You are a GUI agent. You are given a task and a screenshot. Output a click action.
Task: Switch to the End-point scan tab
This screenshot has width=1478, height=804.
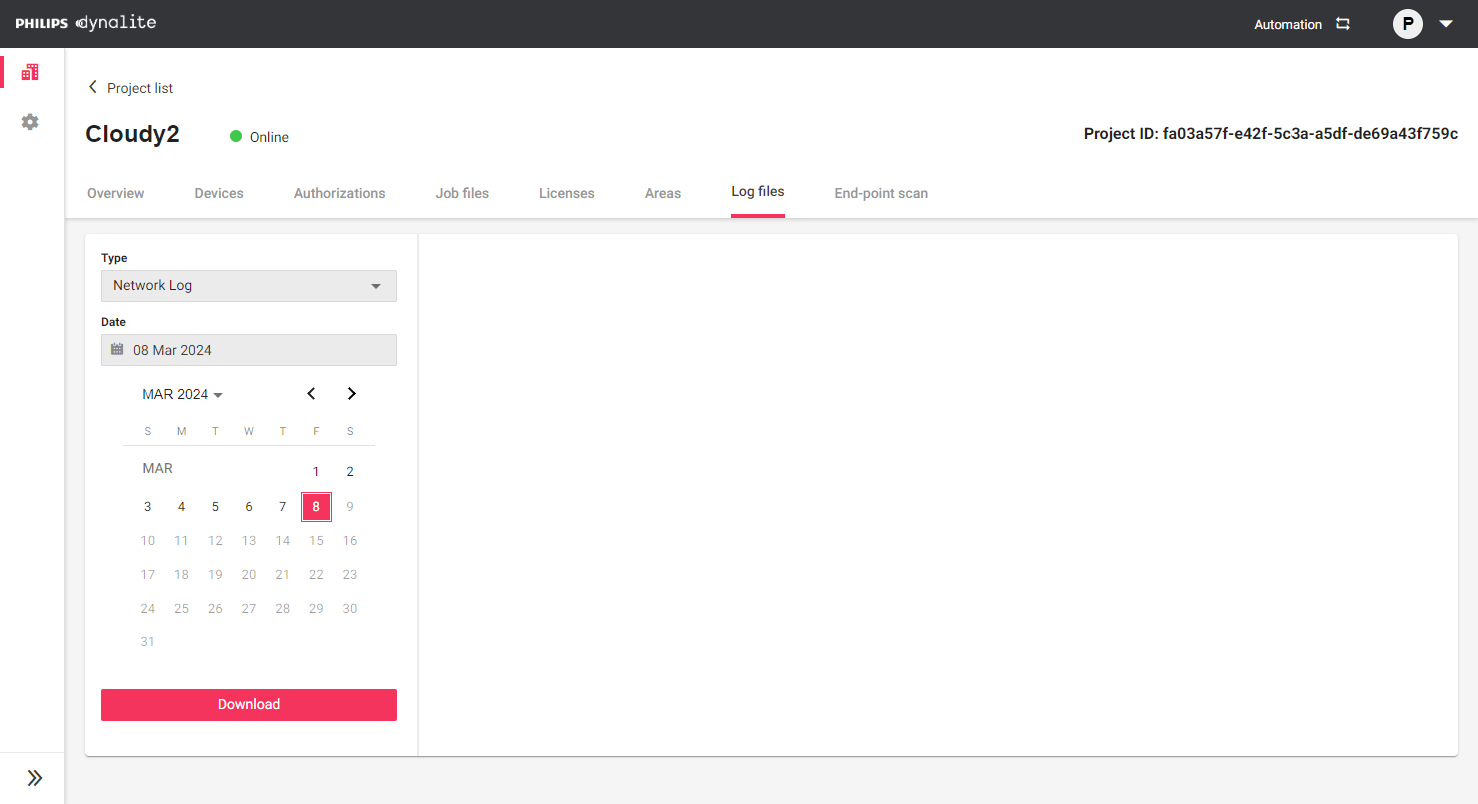881,193
